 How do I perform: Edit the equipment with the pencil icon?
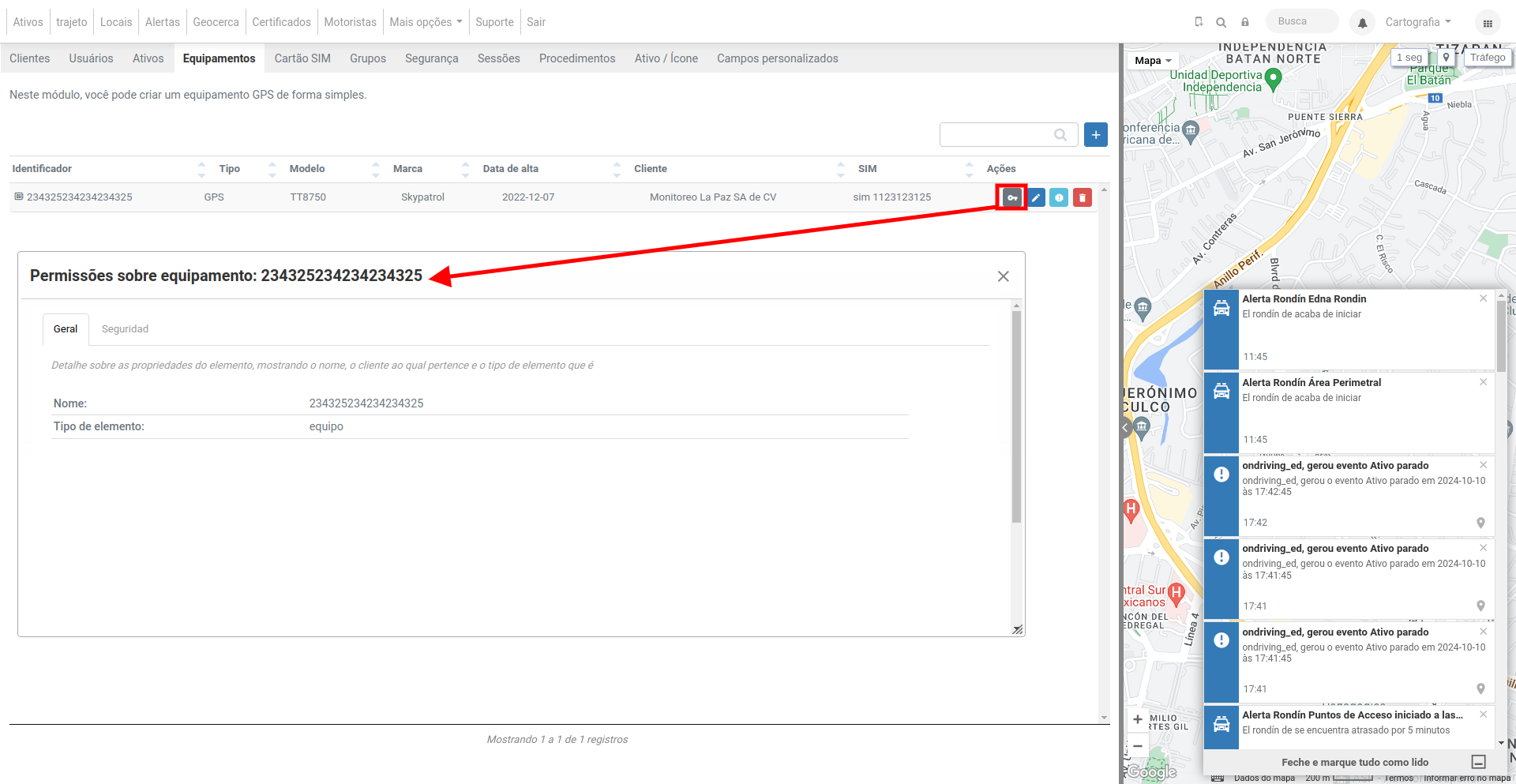(x=1036, y=197)
